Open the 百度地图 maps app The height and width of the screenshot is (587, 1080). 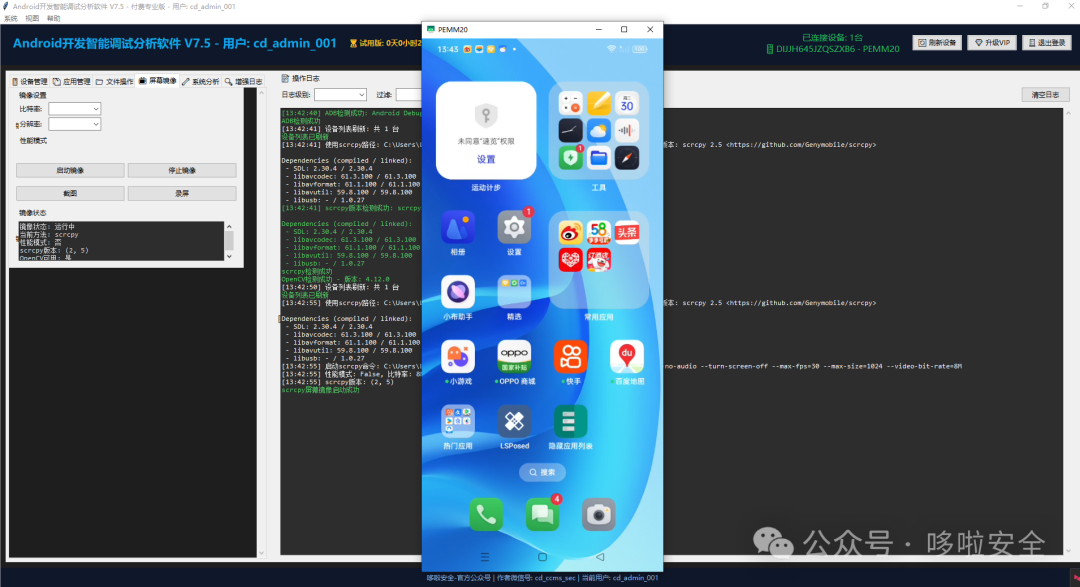point(627,357)
